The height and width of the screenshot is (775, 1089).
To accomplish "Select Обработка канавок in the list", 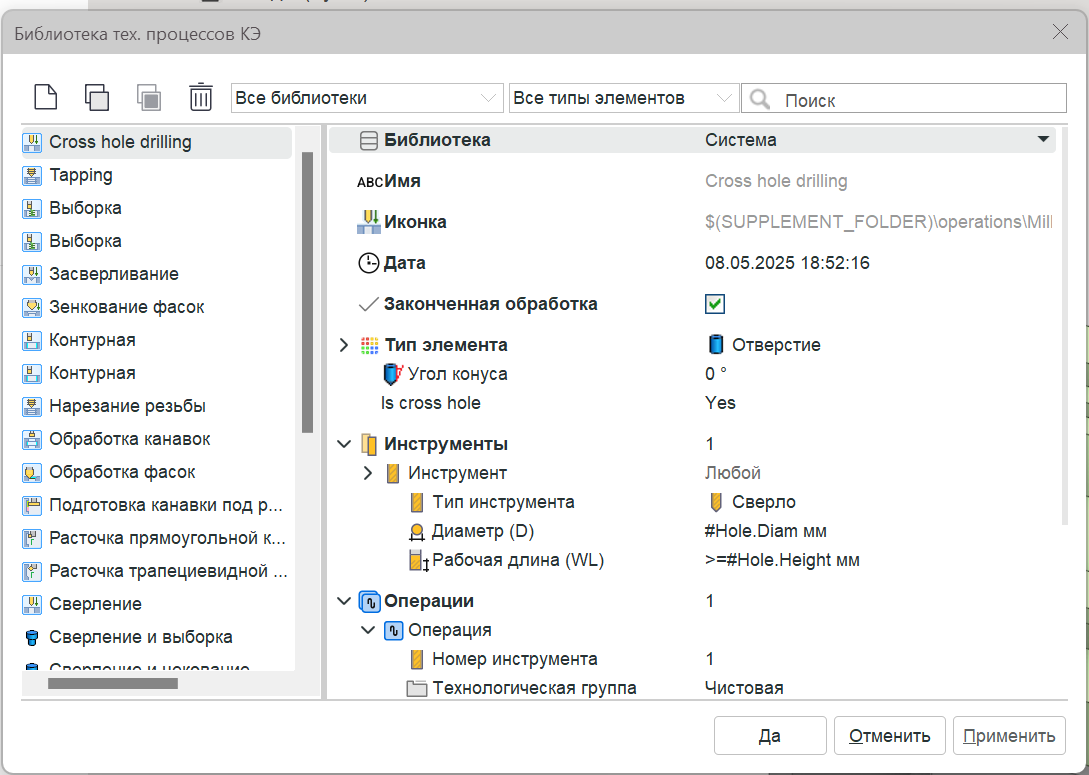I will coord(129,439).
